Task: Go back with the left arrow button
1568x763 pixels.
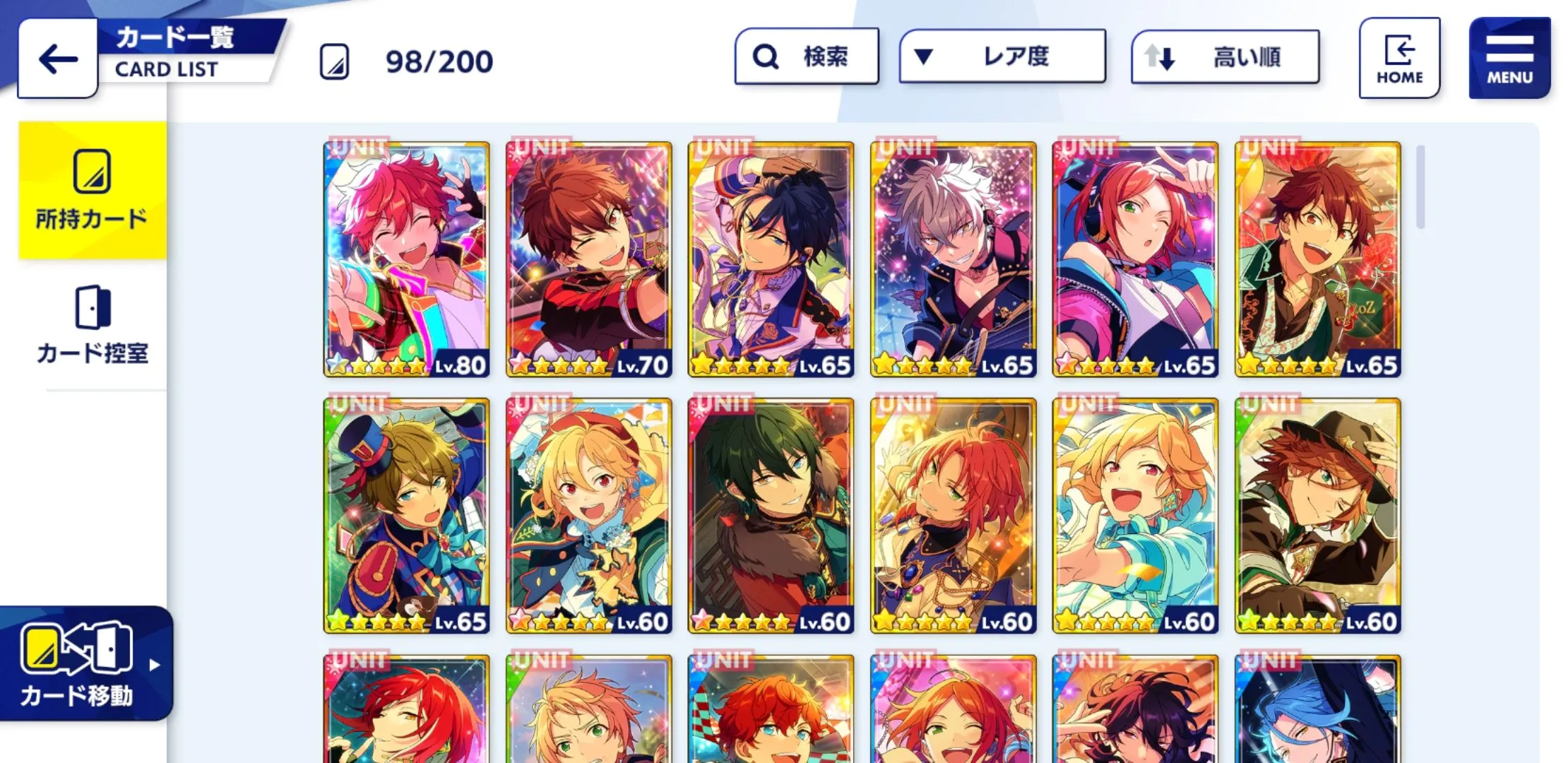Action: 58,59
